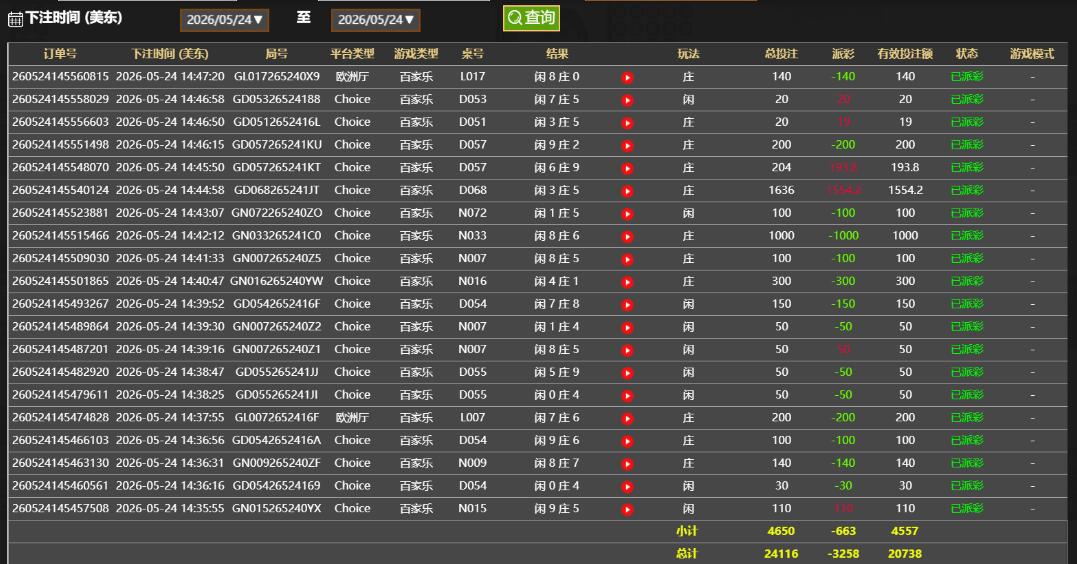
Task: Open the start date dropdown 2026/05/24
Action: 224,20
